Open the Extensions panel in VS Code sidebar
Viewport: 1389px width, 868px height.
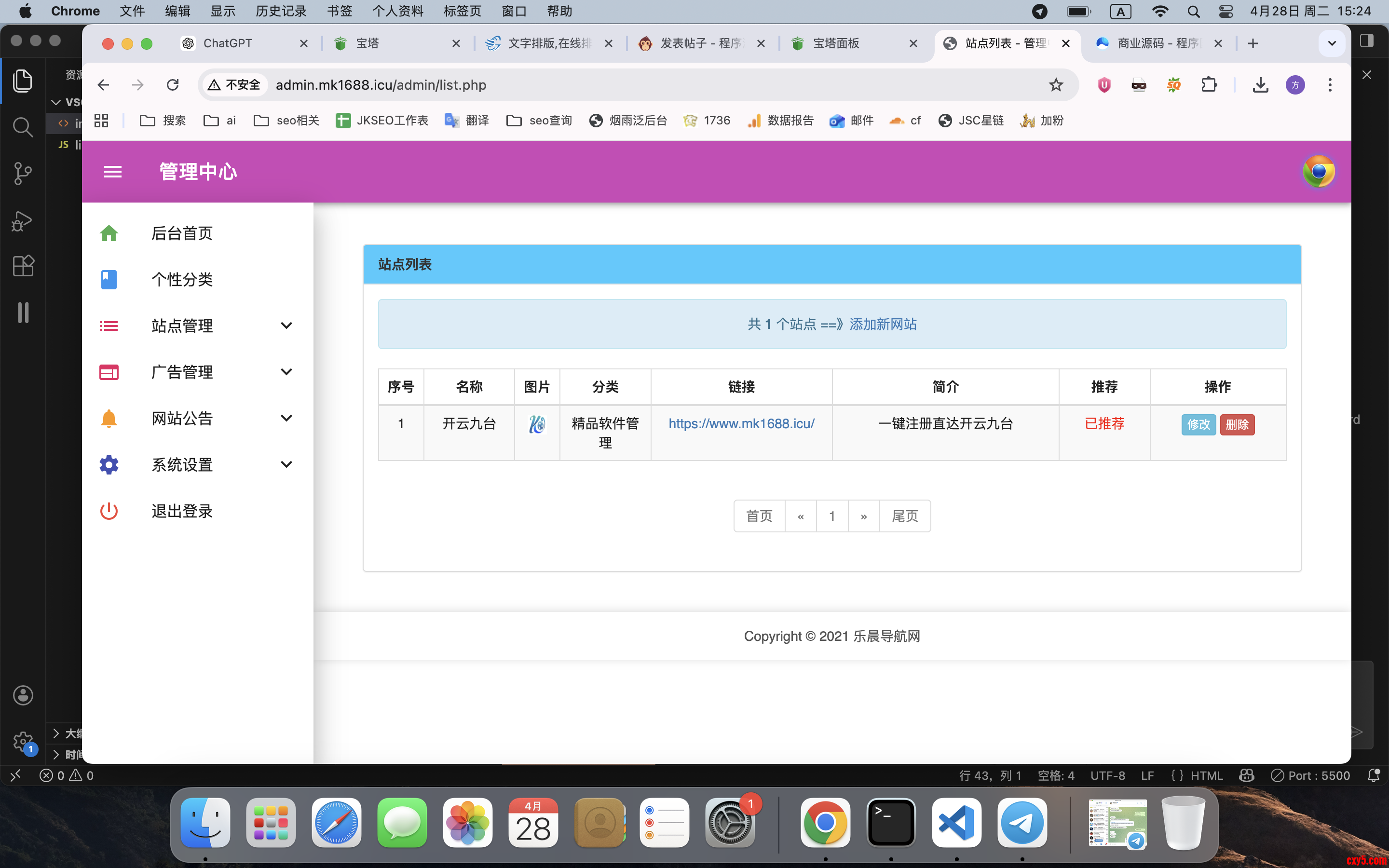(x=22, y=266)
